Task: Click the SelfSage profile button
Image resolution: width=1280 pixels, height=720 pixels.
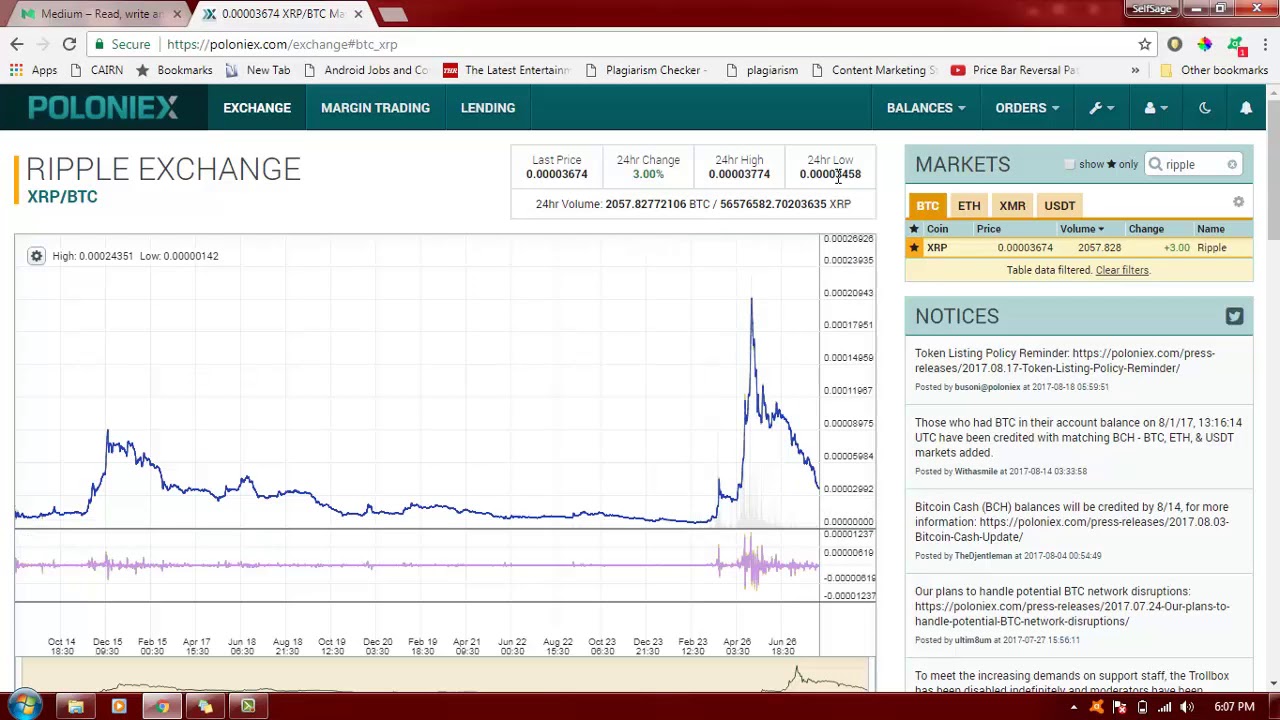Action: point(1151,9)
